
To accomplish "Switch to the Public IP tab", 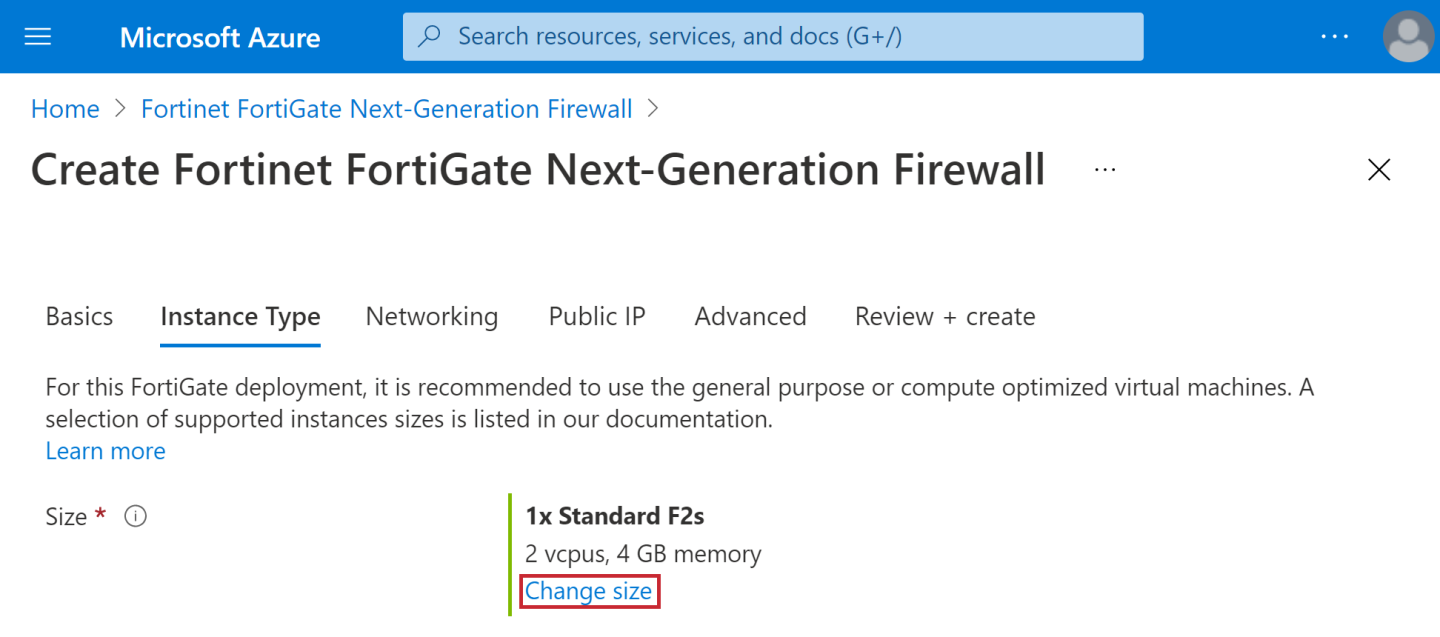I will coord(597,317).
